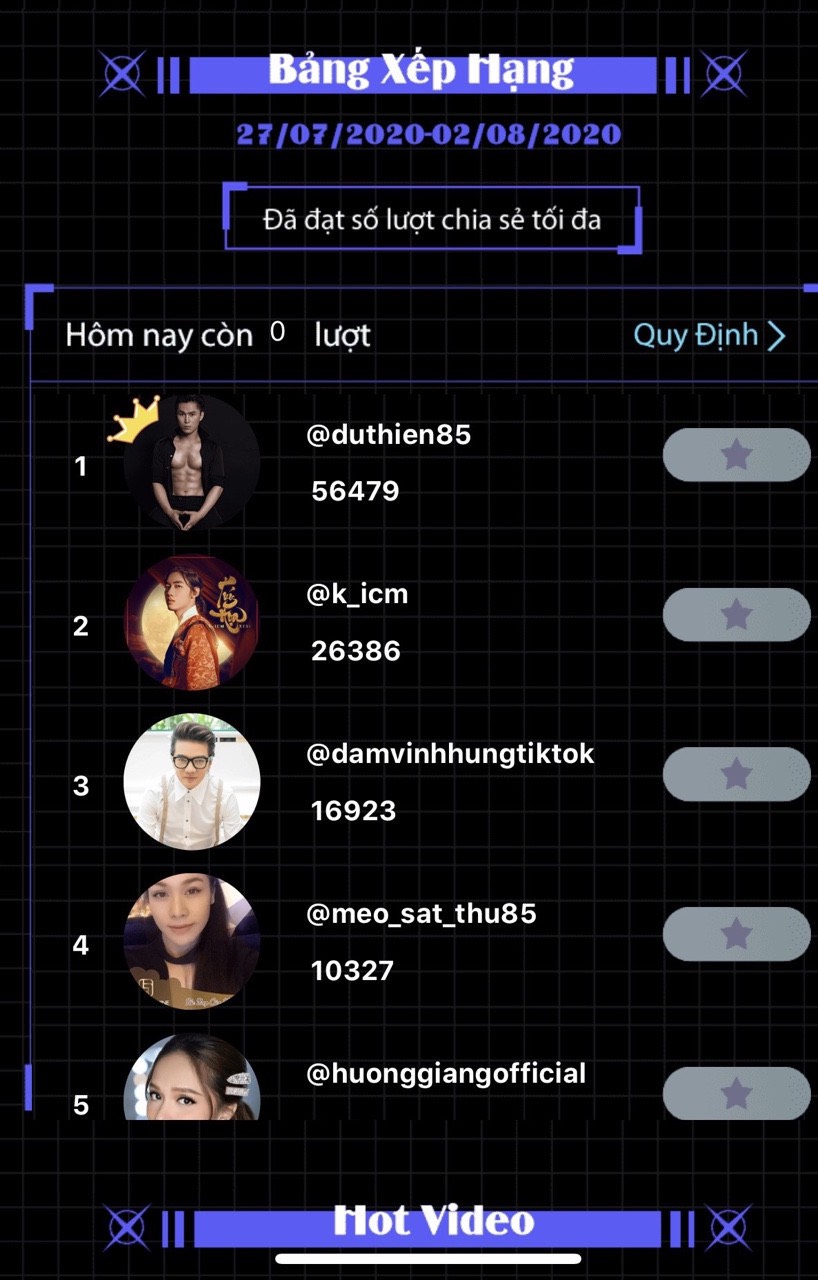The image size is (818, 1280).
Task: Tap the star vote button for @duthien85
Action: point(736,455)
